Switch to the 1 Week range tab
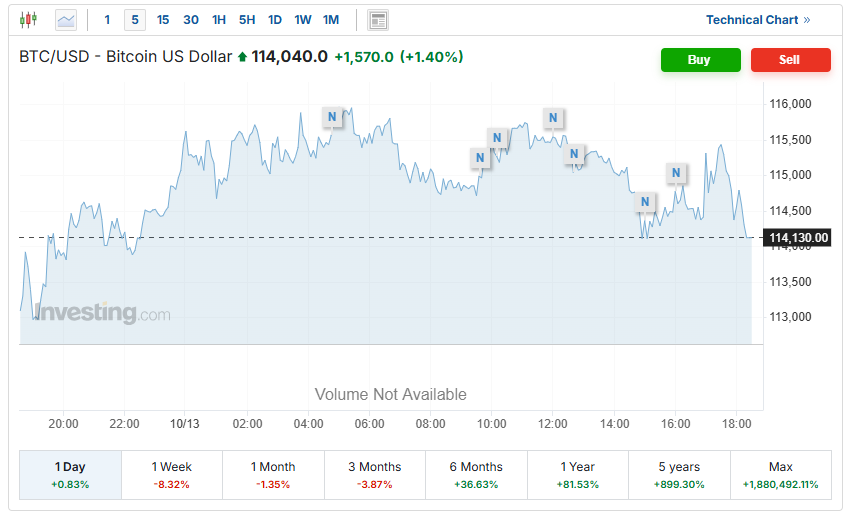This screenshot has width=851, height=528. tap(172, 475)
